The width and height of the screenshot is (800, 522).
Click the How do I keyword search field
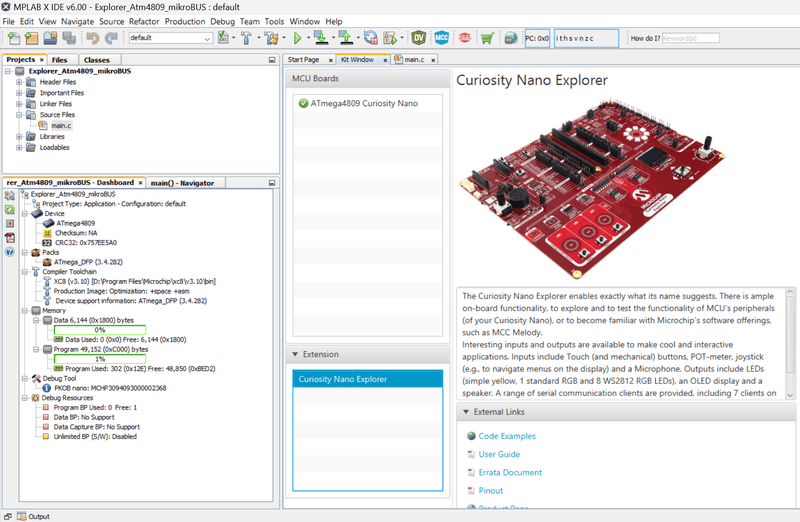[x=691, y=38]
